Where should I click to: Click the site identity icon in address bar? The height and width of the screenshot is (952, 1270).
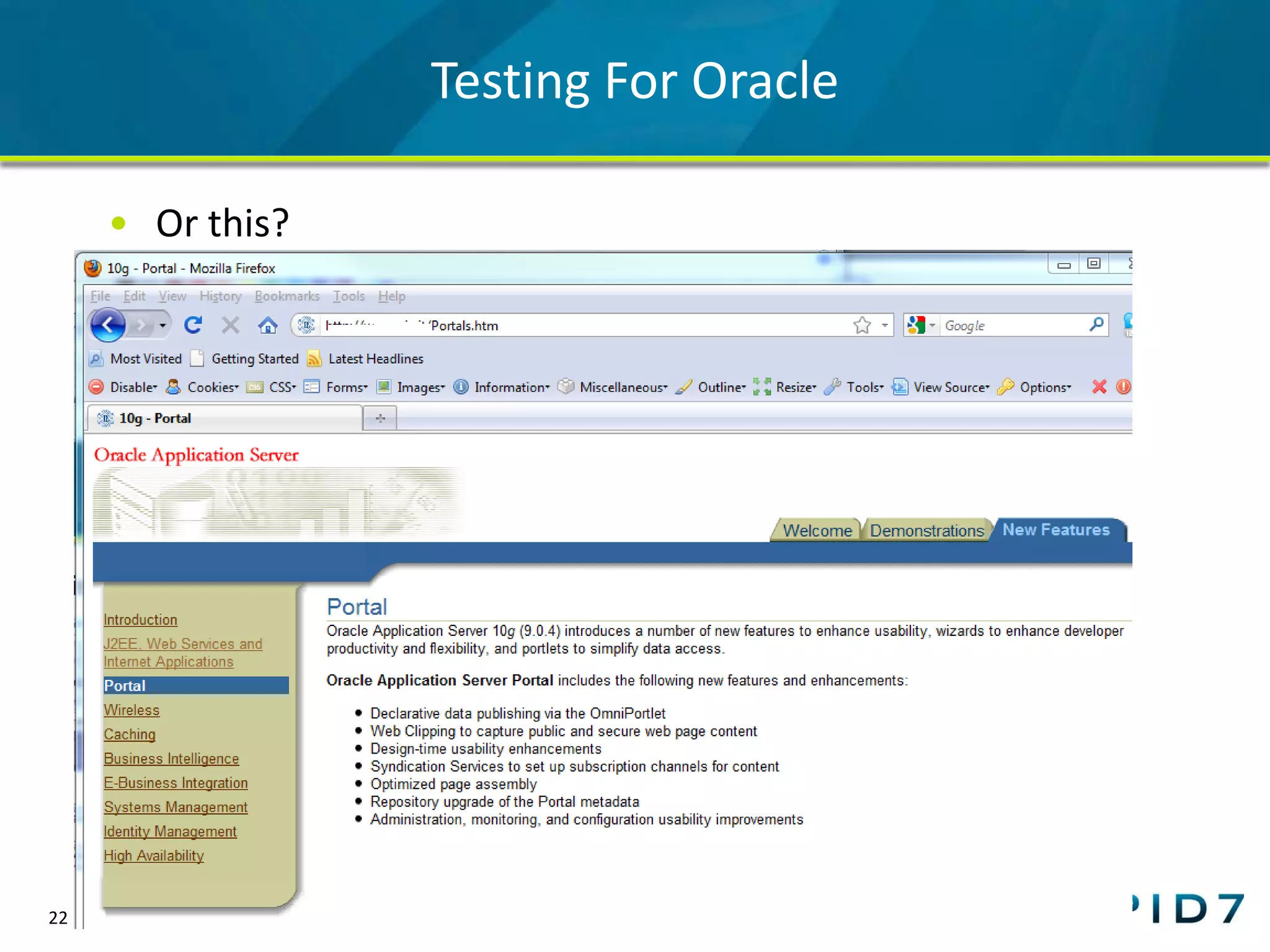tap(306, 325)
